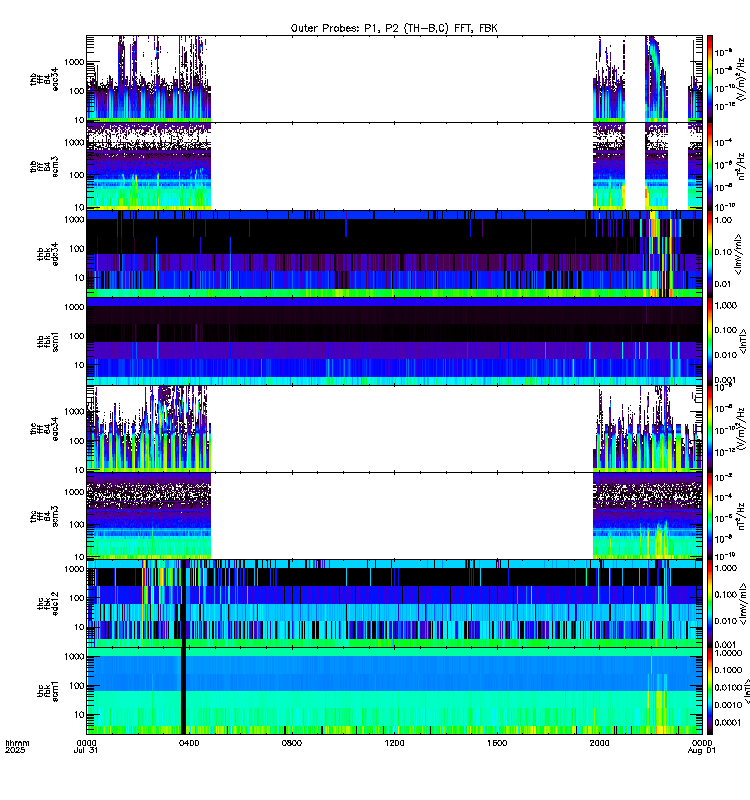Click the "thb fff 64 eac34" y-axis label
This screenshot has height=800, width=750.
click(x=44, y=79)
